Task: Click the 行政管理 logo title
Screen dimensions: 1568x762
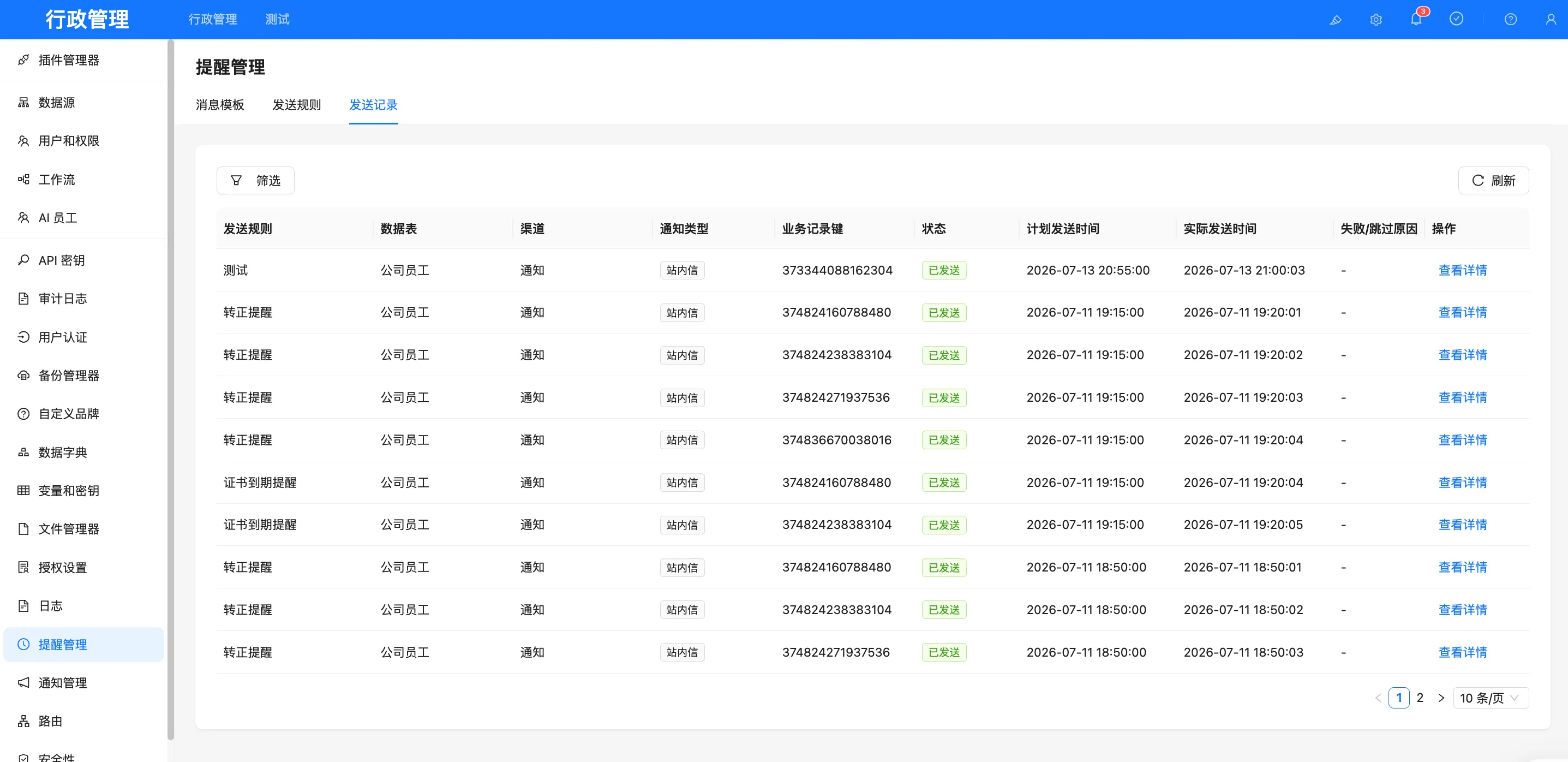Action: (87, 20)
